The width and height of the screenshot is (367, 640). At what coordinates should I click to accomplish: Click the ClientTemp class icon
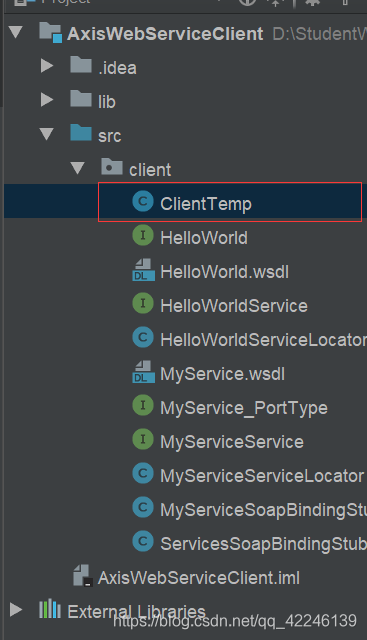tap(143, 202)
